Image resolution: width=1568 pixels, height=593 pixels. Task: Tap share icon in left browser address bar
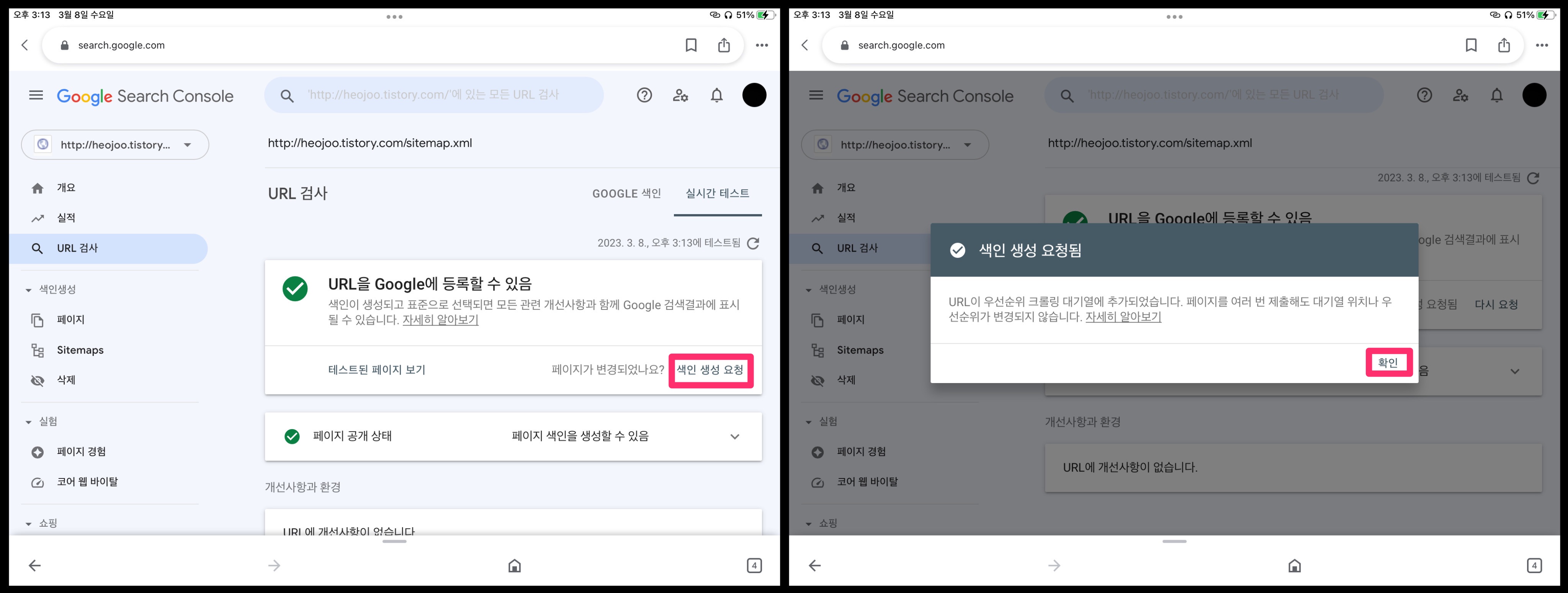point(723,45)
